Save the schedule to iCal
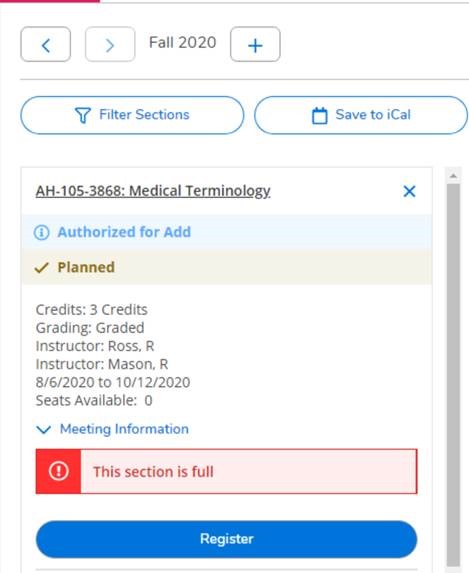The image size is (469, 573). (x=361, y=115)
